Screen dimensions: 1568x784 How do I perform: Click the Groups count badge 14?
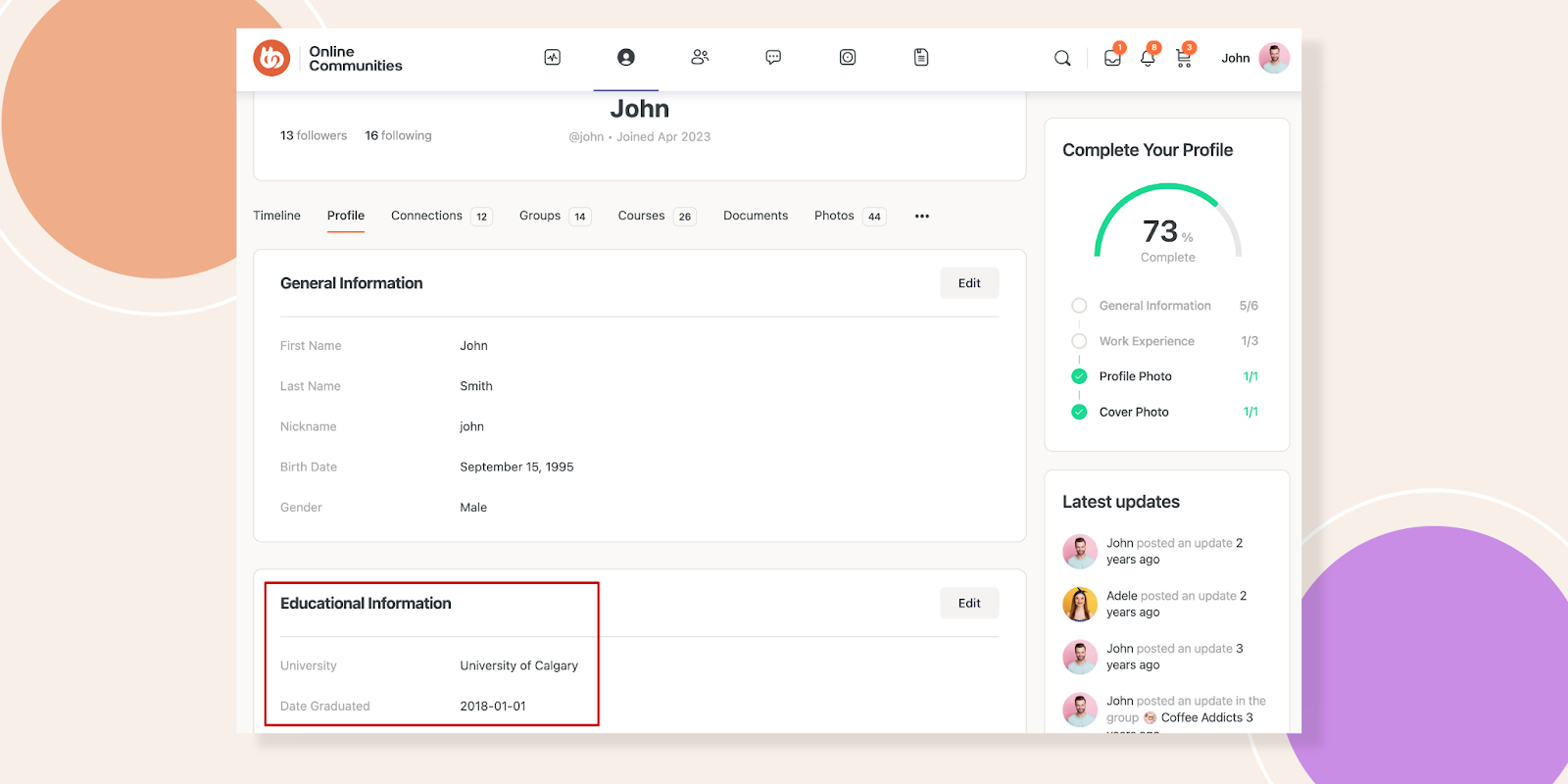(x=580, y=217)
